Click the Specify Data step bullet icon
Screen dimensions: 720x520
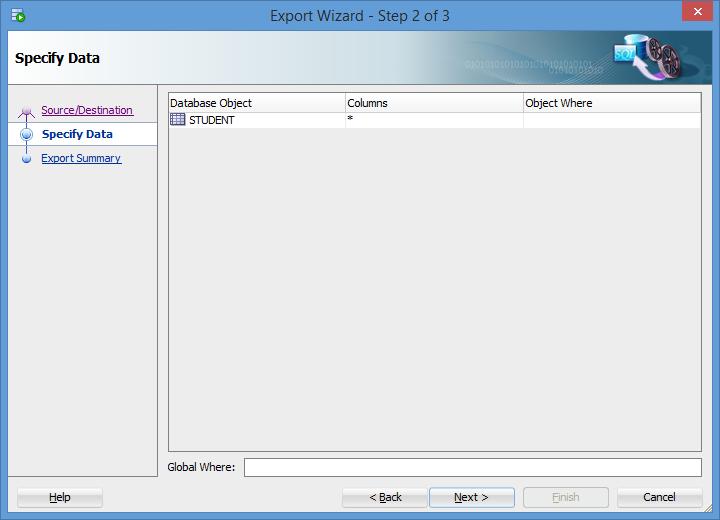coord(27,134)
